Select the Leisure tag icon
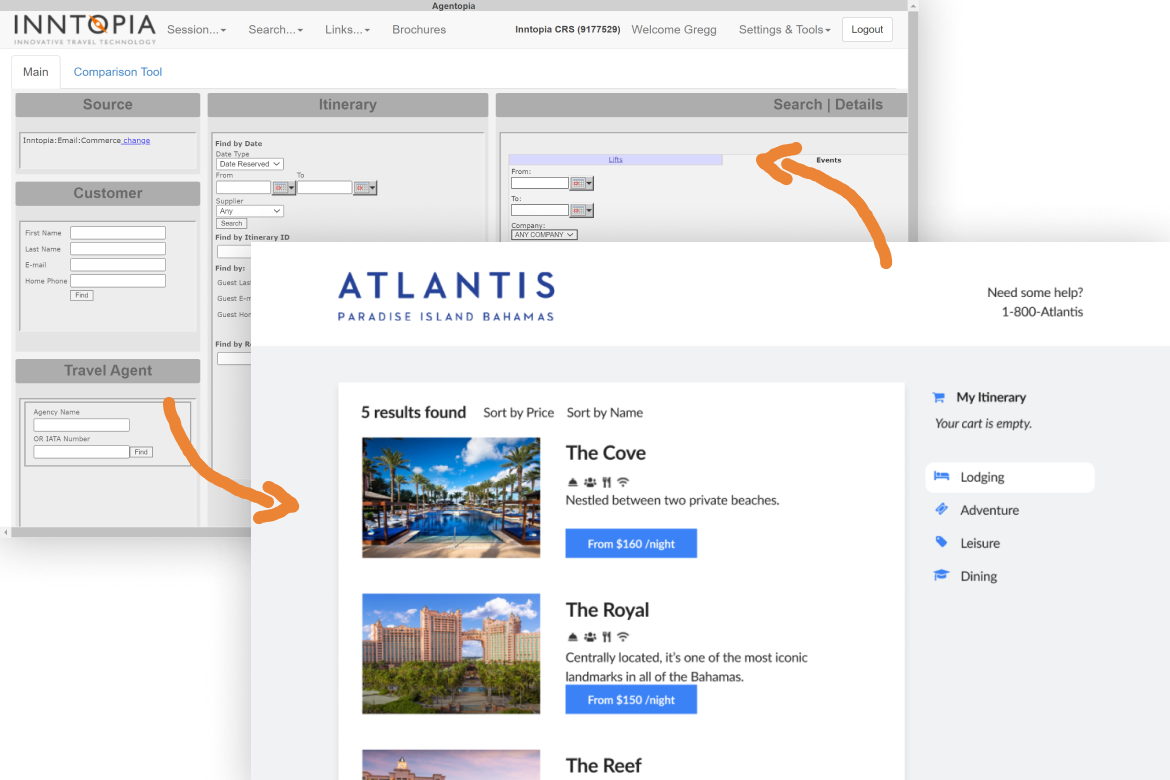The image size is (1170, 780). point(941,543)
